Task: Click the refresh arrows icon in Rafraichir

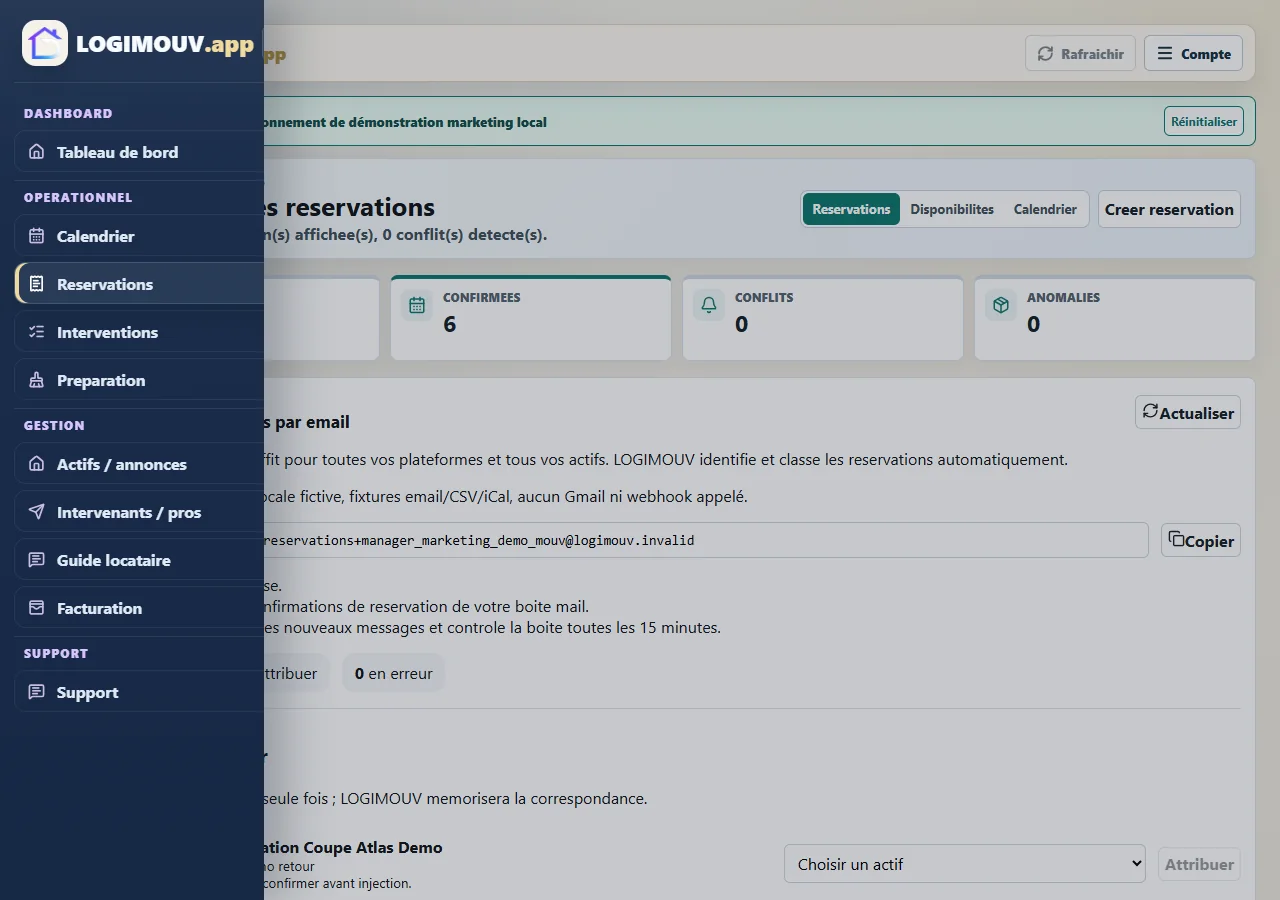Action: [x=1045, y=54]
